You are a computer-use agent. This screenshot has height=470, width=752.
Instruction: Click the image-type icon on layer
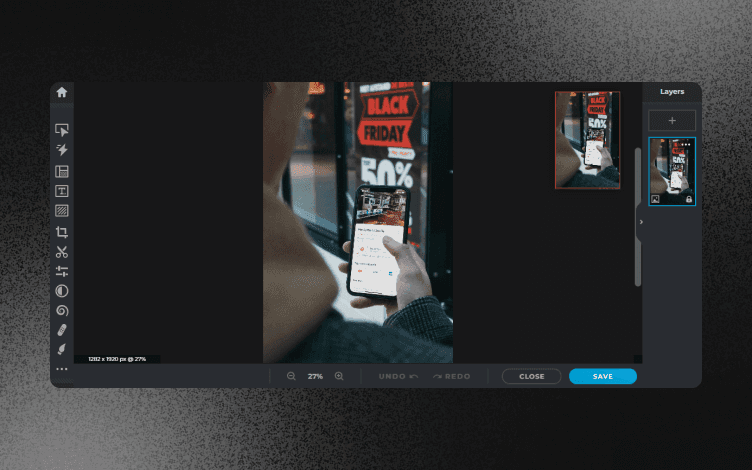[655, 199]
